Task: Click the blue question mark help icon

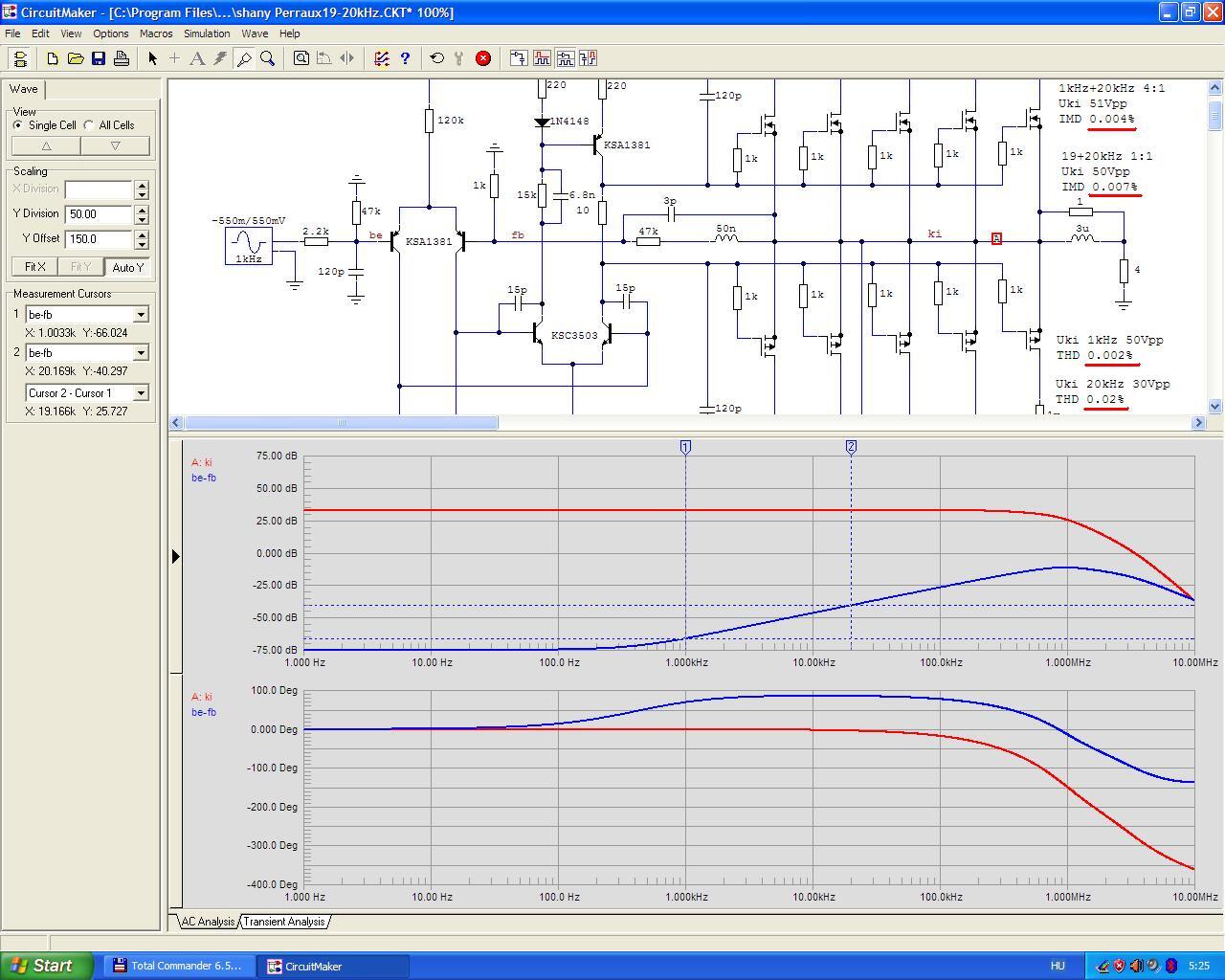Action: pos(405,58)
